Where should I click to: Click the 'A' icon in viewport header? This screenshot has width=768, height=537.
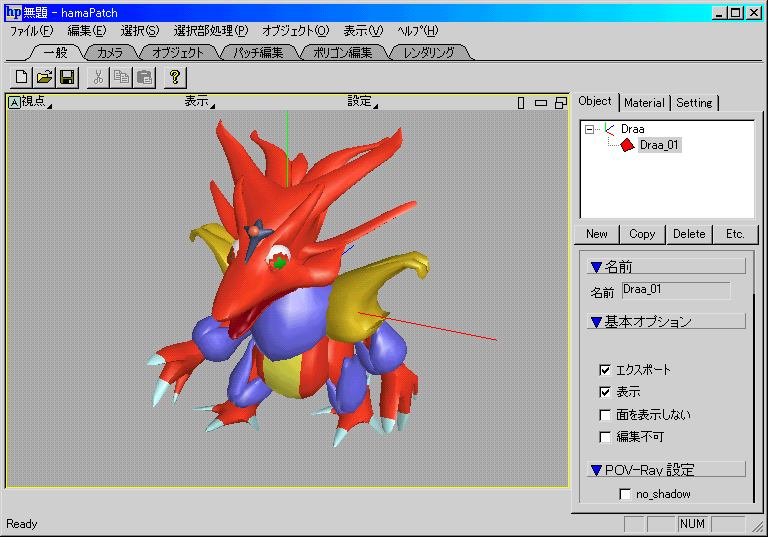click(14, 102)
